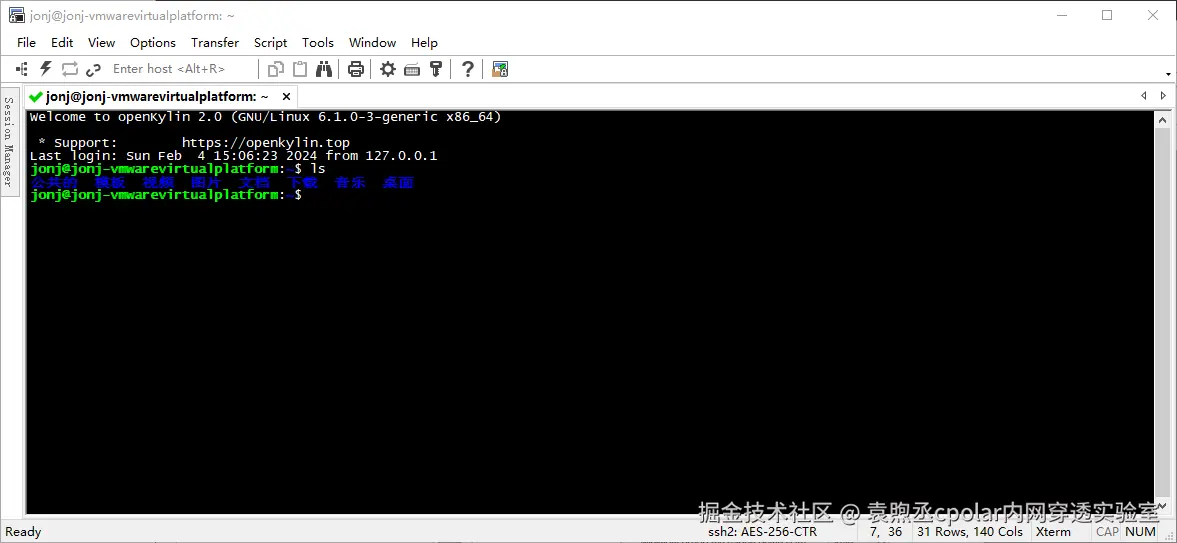Click the Public Key key icon
The height and width of the screenshot is (543, 1177).
(435, 69)
